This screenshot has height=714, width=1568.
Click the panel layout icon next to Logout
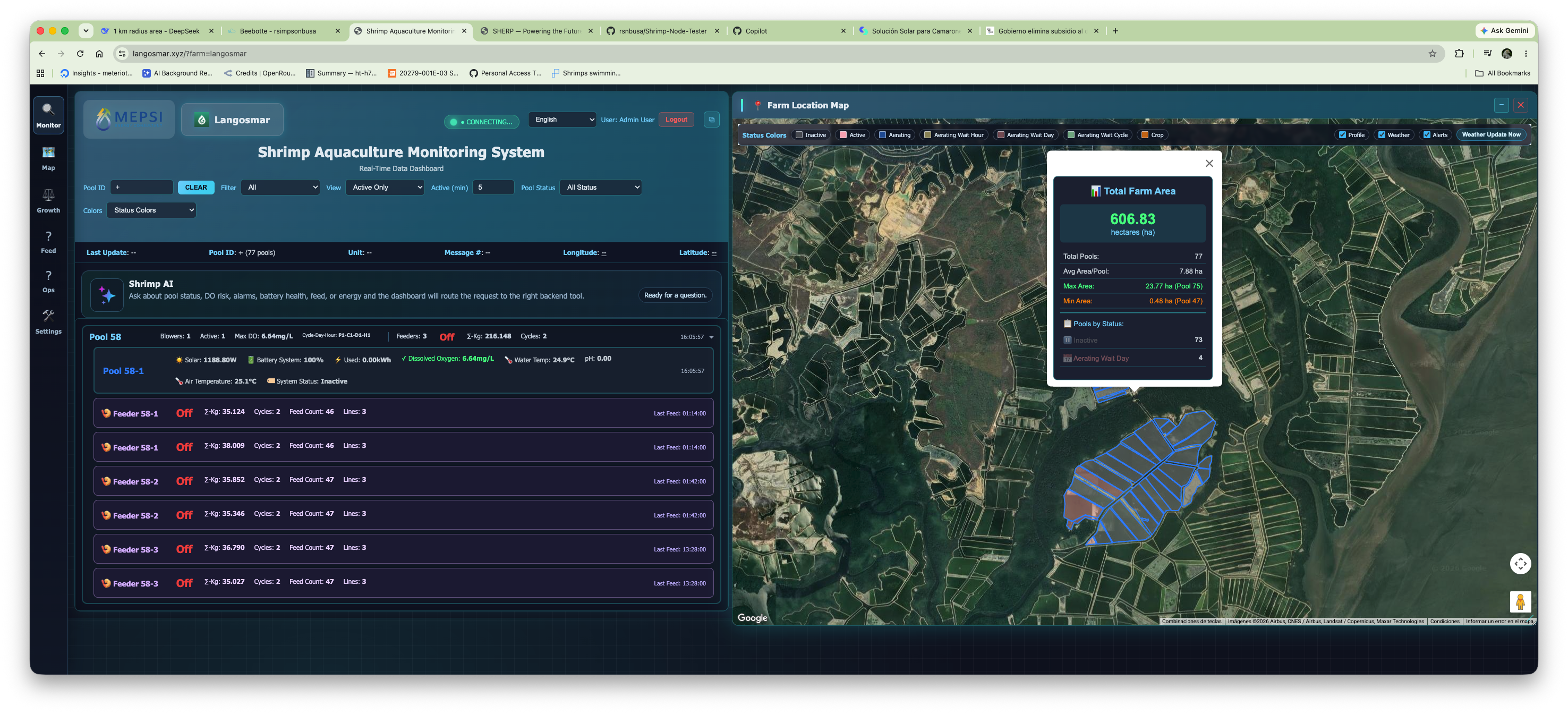711,120
